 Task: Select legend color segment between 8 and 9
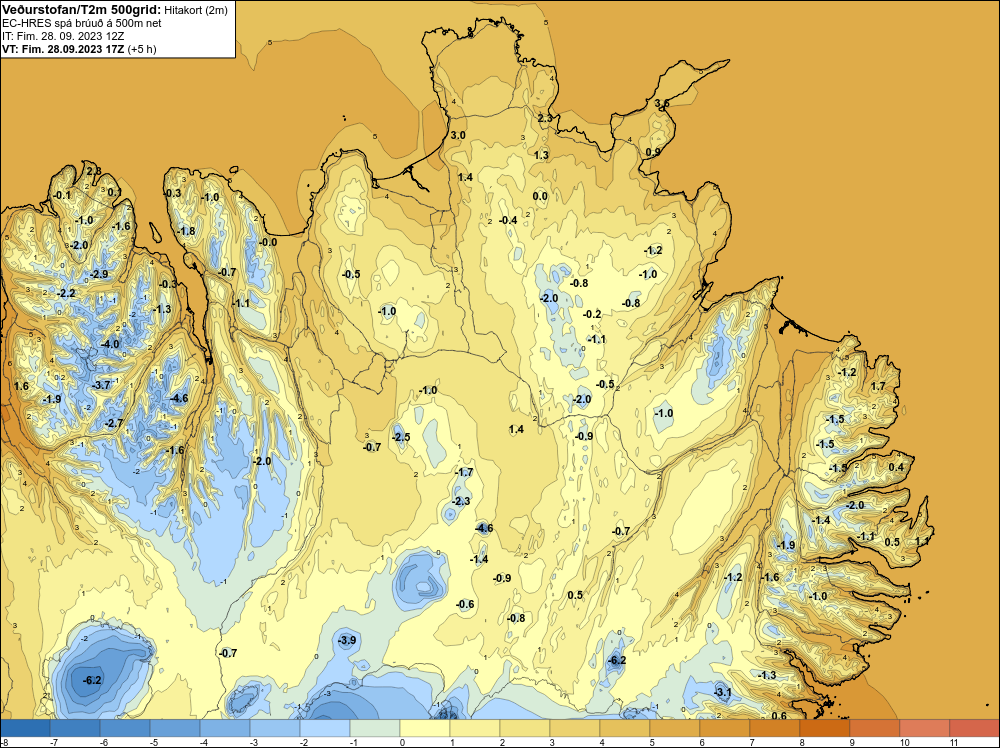[x=825, y=728]
